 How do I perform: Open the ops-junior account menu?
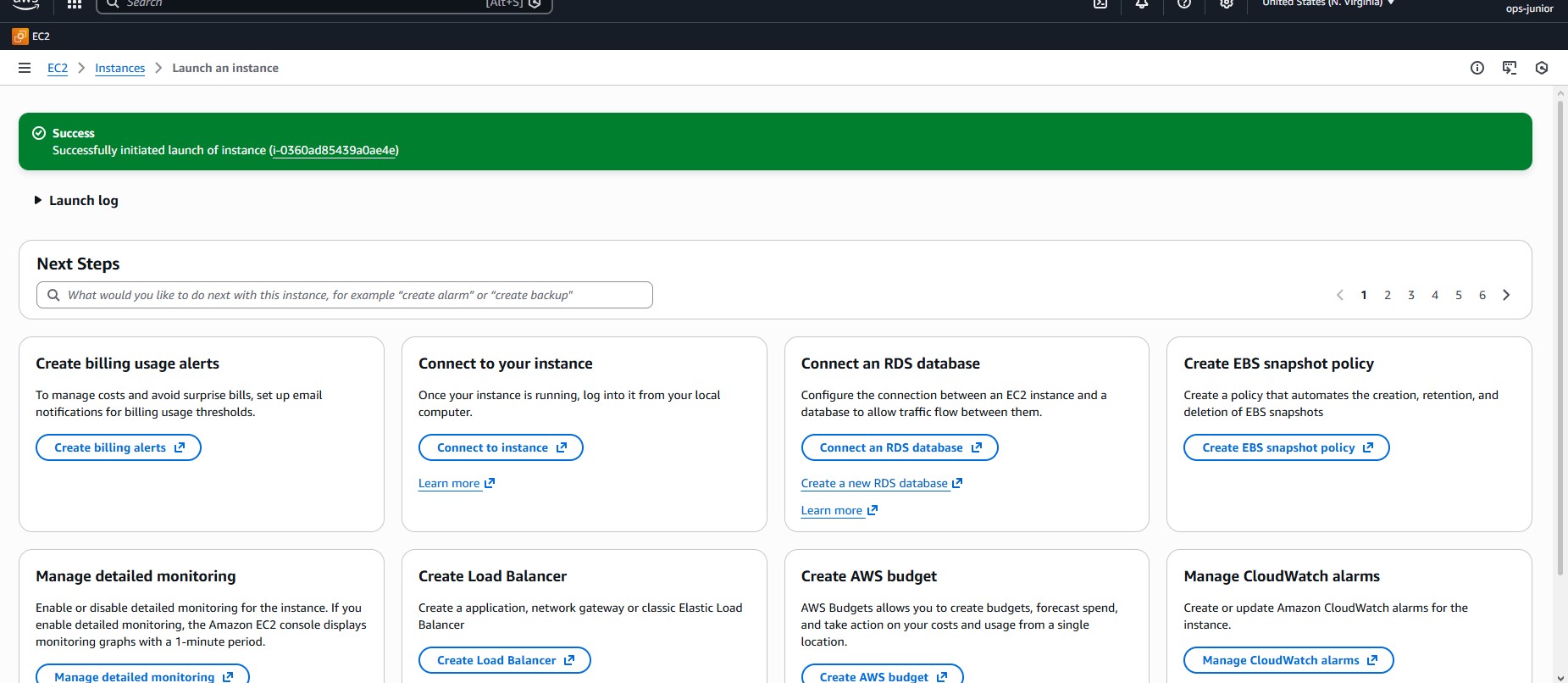click(1529, 8)
